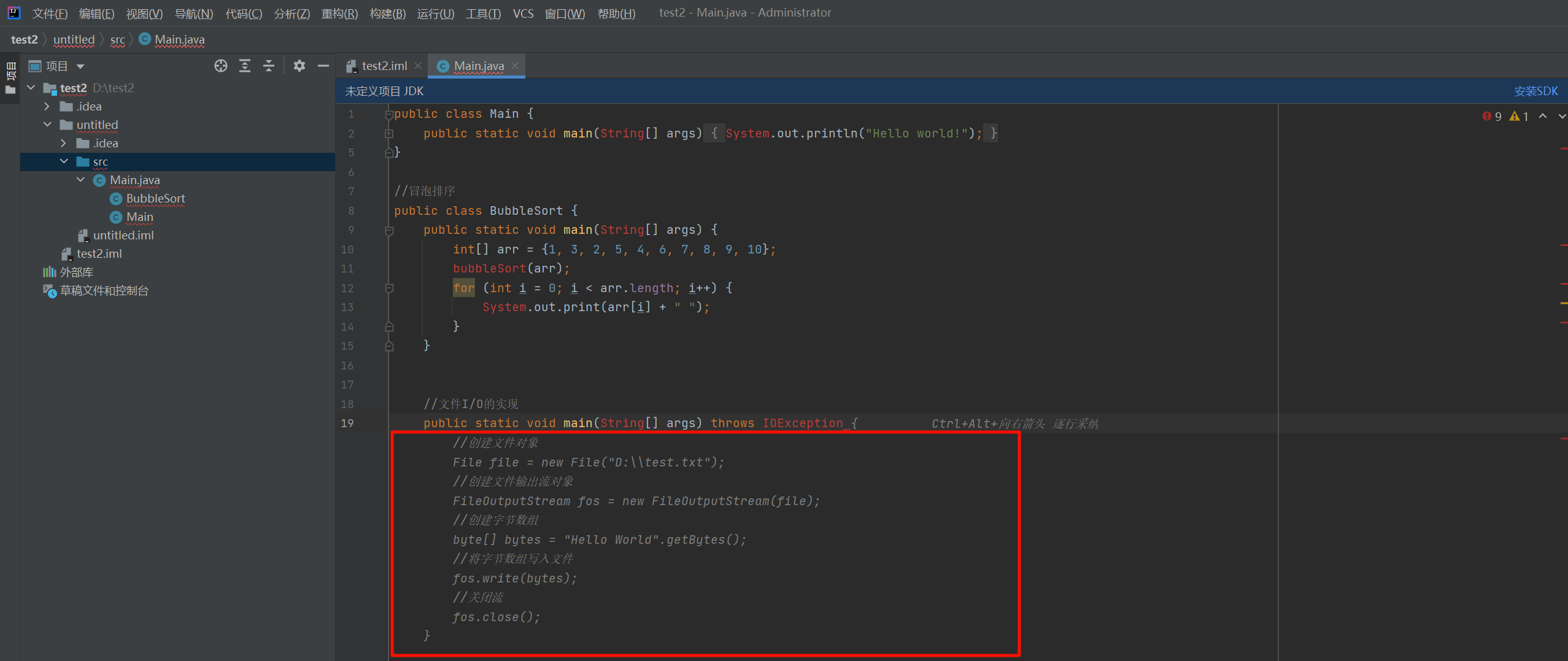
Task: Open project panel settings gear
Action: (x=299, y=66)
